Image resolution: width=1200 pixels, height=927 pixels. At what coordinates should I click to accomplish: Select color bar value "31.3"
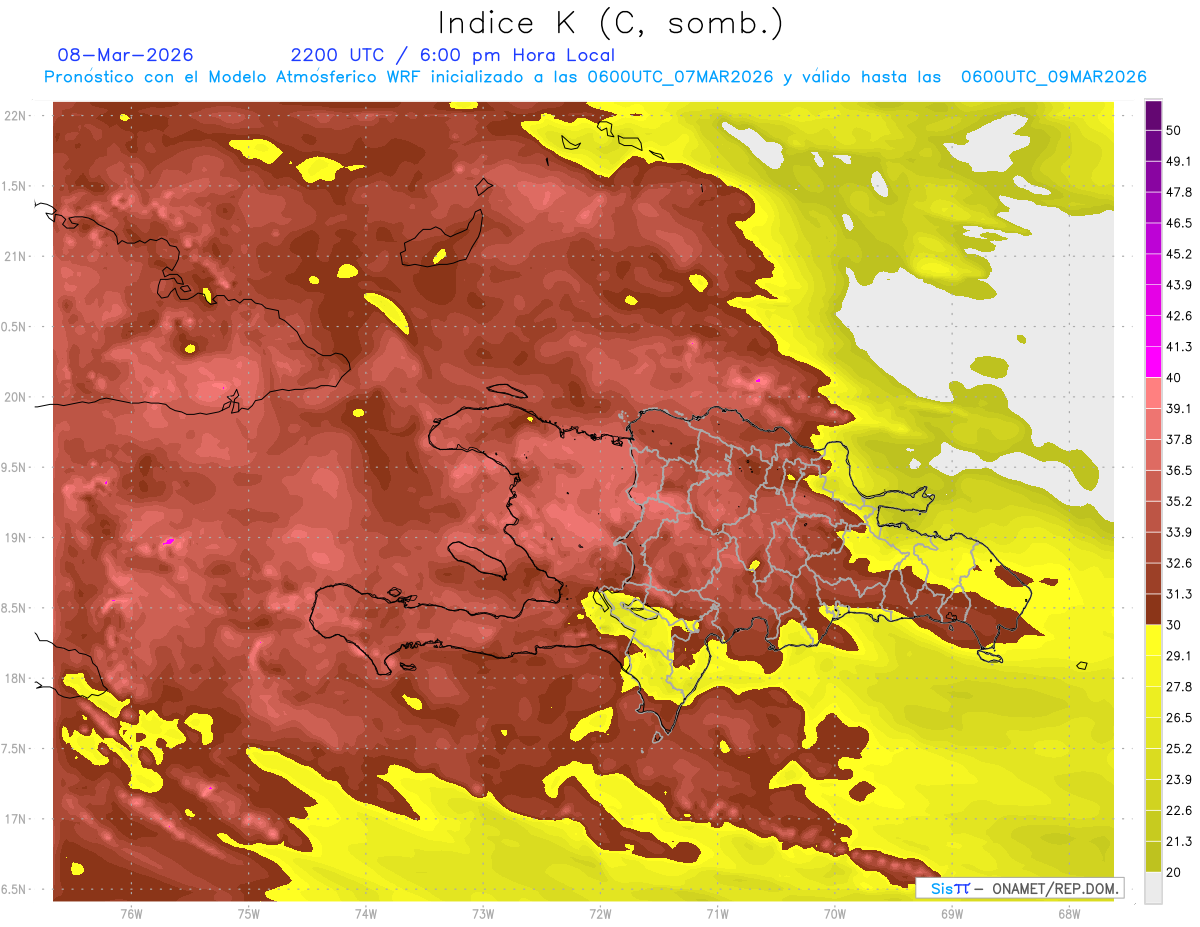(x=1179, y=594)
